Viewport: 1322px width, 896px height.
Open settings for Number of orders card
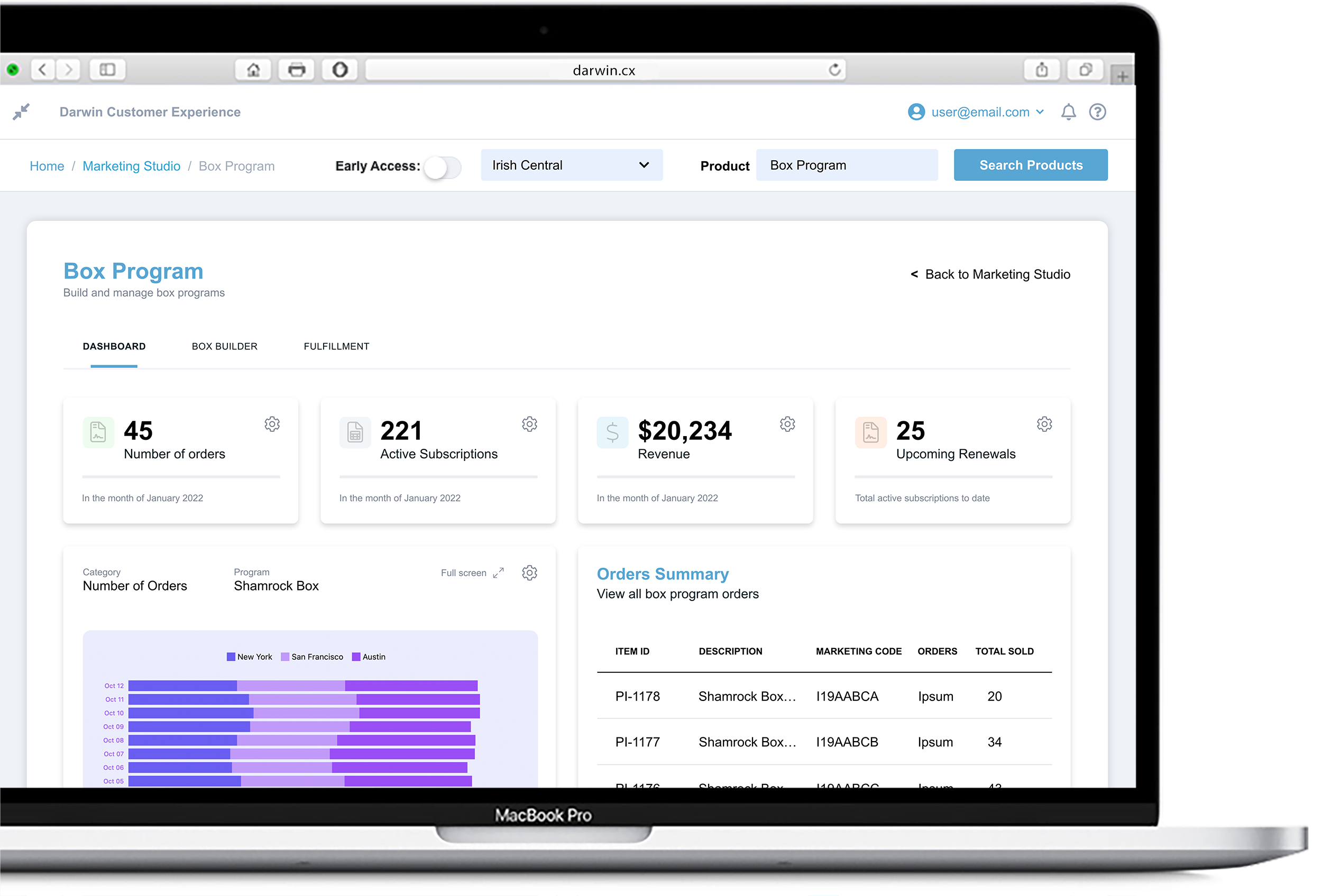pos(272,423)
